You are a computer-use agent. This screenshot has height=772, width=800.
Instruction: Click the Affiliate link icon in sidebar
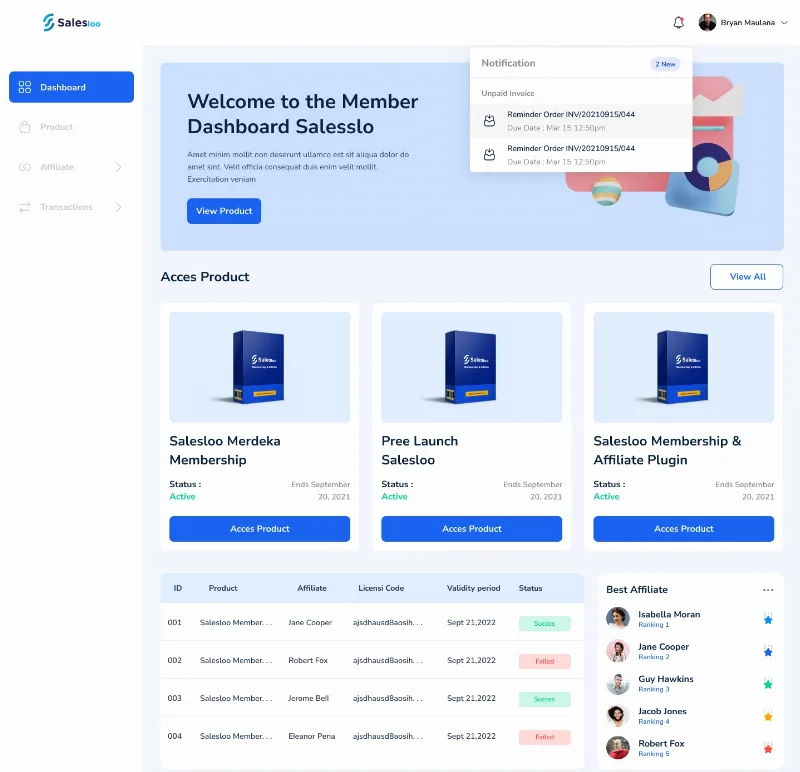[24, 167]
